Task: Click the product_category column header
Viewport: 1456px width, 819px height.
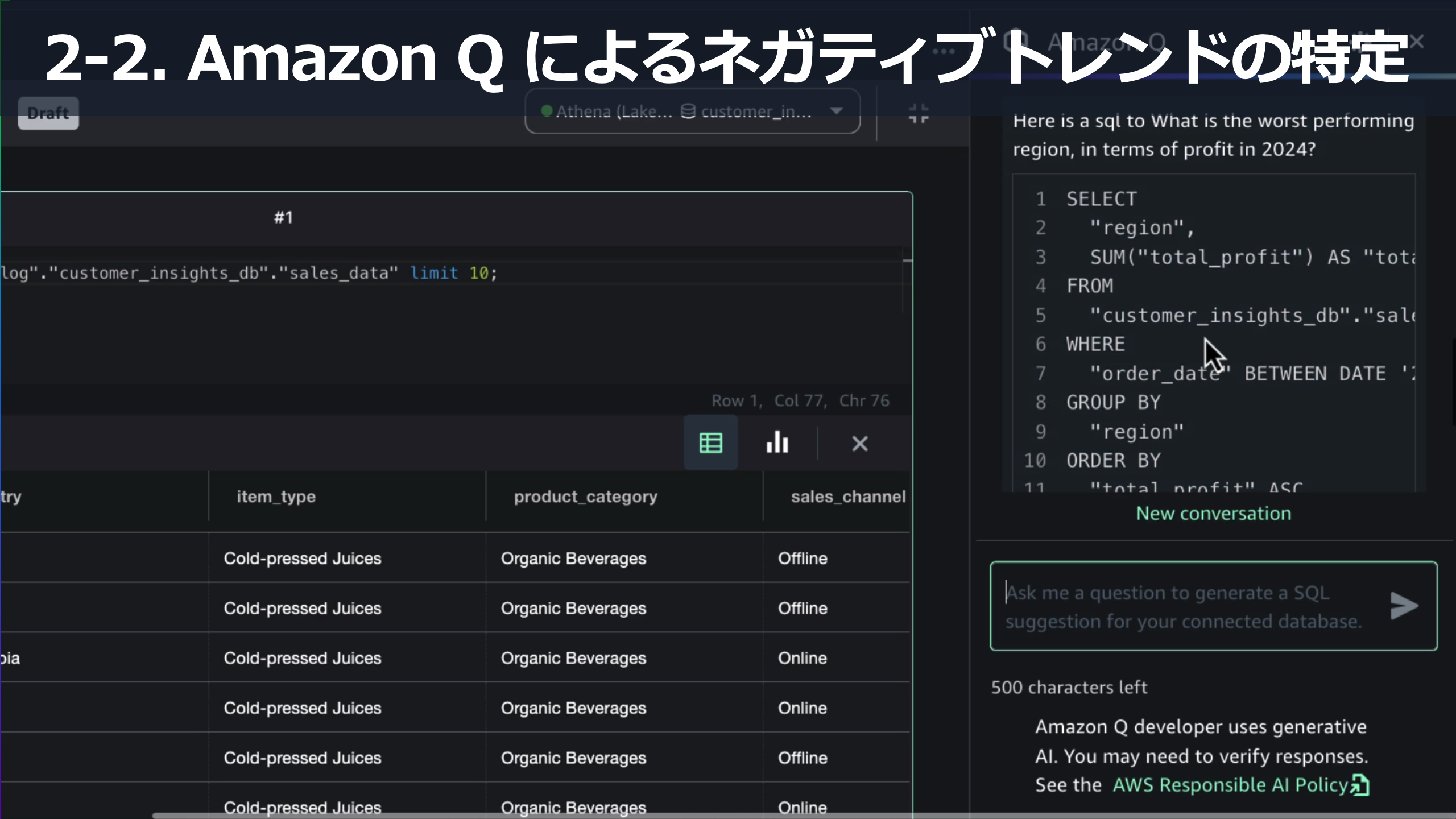Action: [x=585, y=497]
